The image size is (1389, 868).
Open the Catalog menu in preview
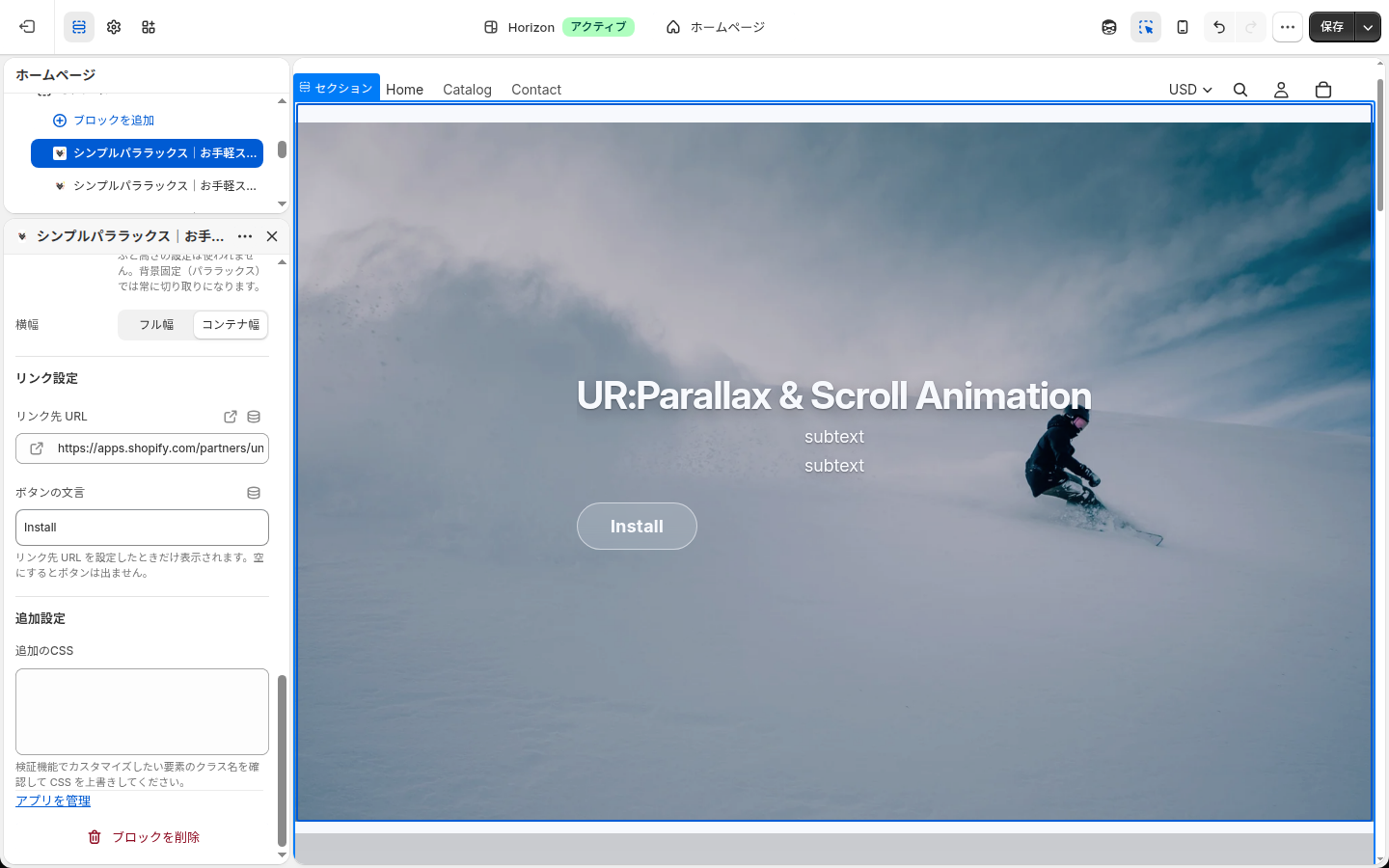click(x=467, y=90)
